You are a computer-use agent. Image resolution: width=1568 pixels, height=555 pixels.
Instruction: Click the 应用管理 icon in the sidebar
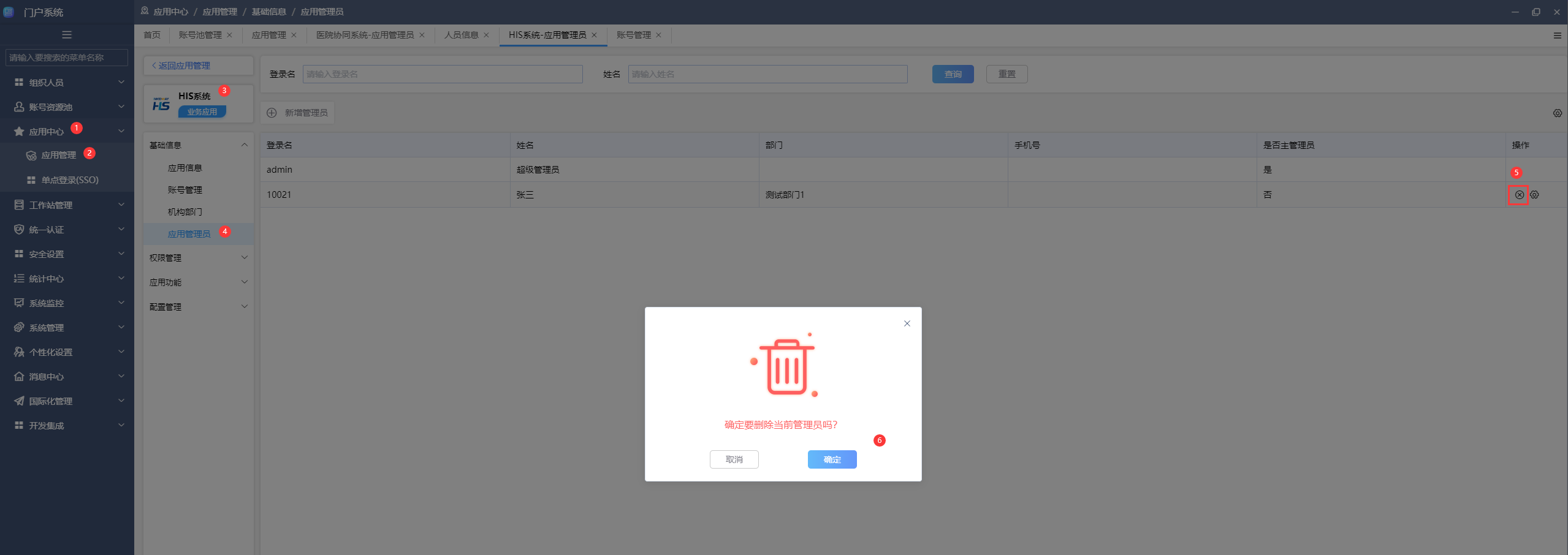pyautogui.click(x=31, y=156)
